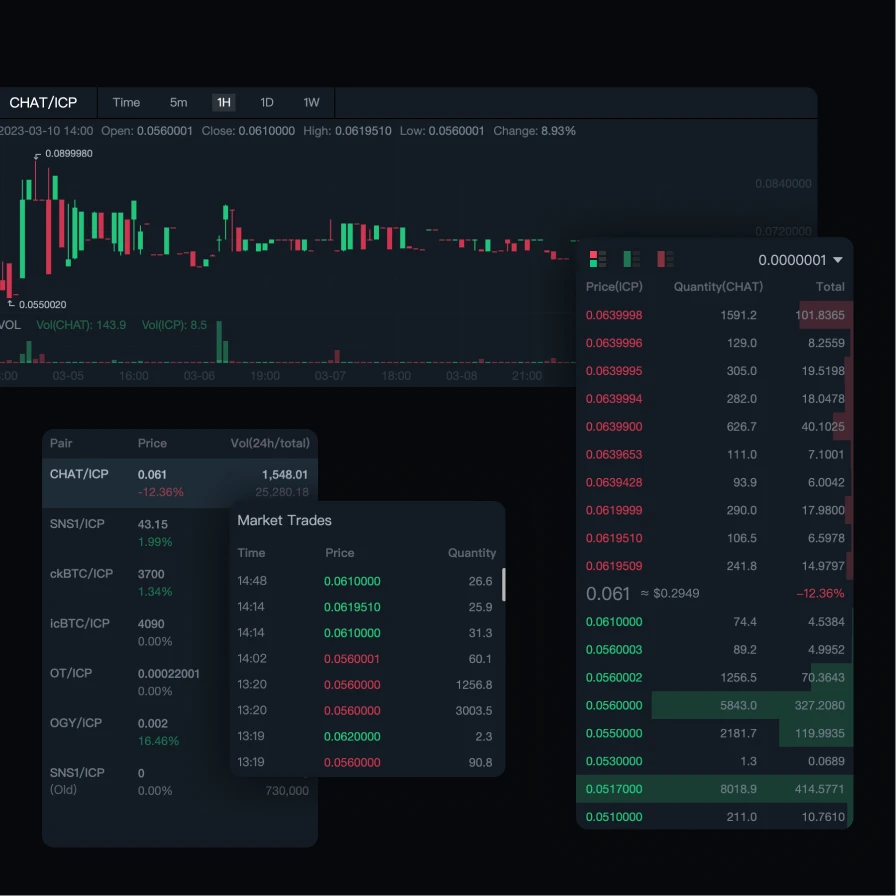Click the CHAT/ICP pair title
The image size is (896, 896).
[x=43, y=103]
